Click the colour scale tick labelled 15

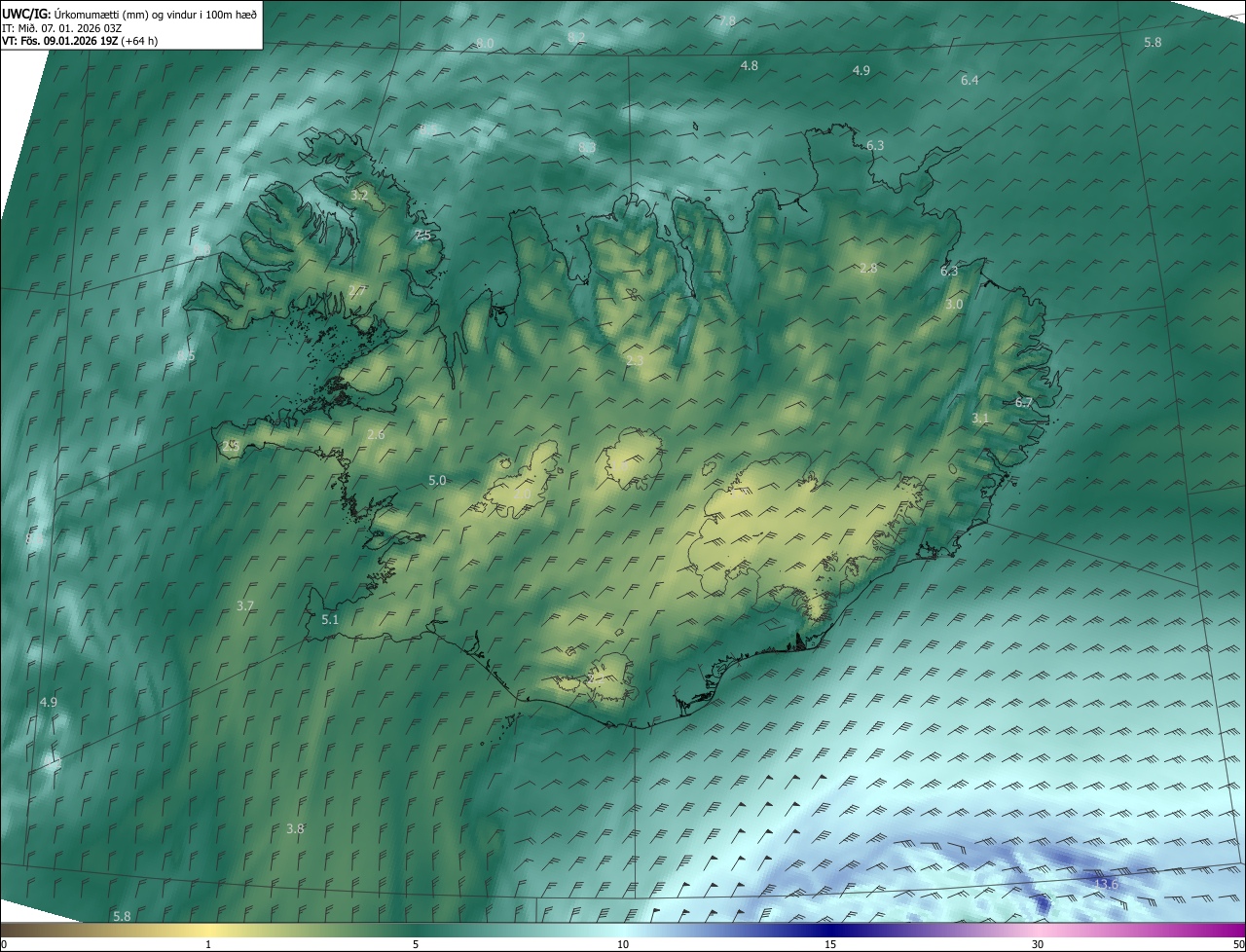tap(830, 945)
